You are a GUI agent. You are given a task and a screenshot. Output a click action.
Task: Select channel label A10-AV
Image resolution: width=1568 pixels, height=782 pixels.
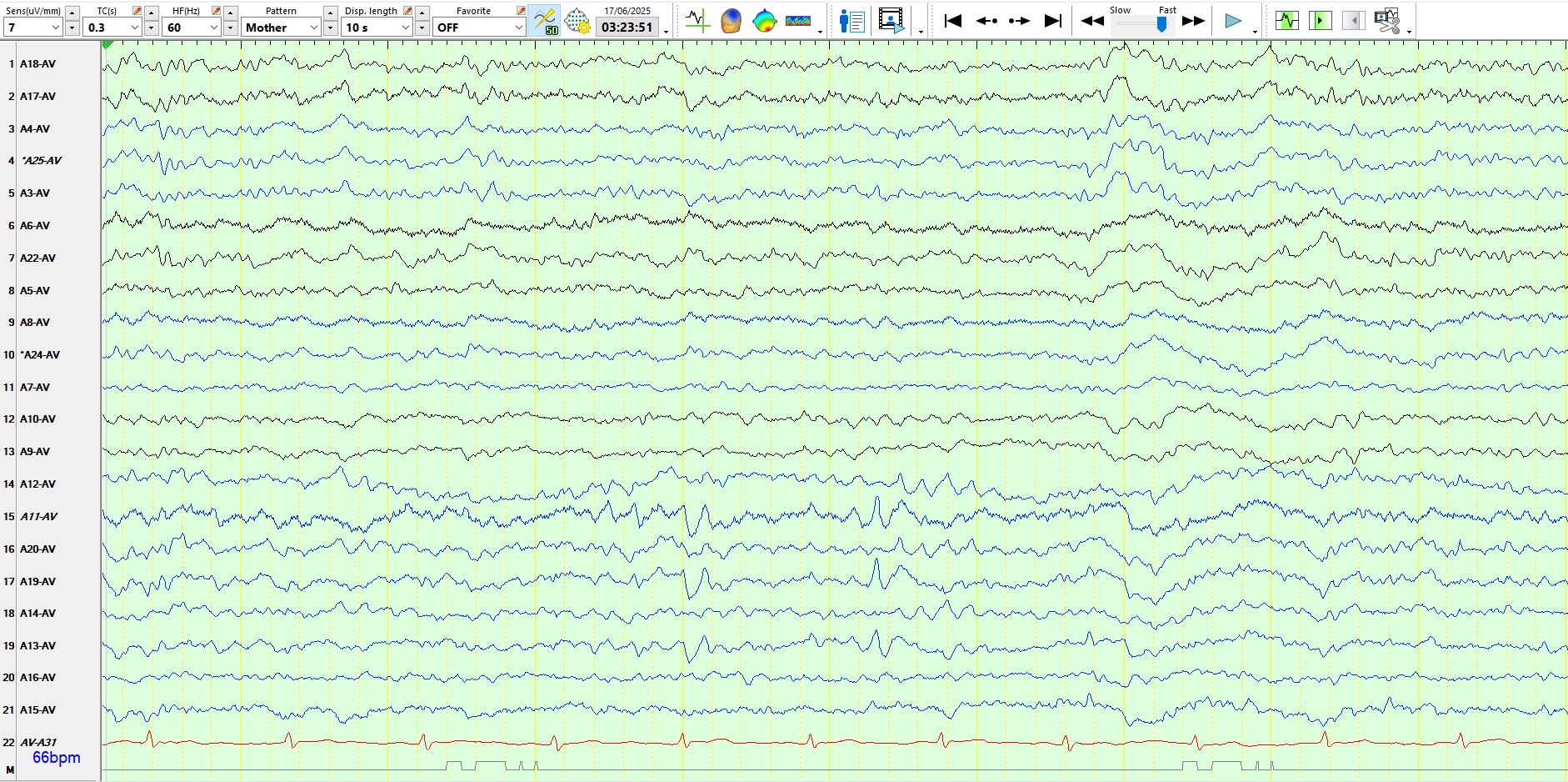[x=37, y=419]
